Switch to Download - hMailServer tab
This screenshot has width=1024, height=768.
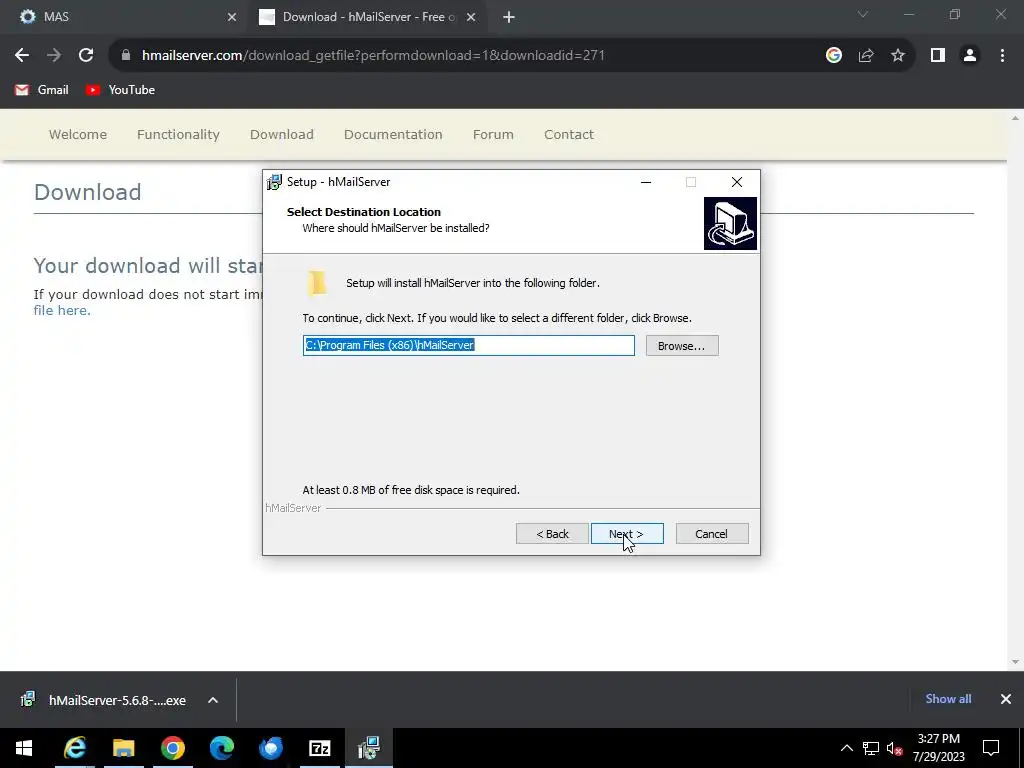click(x=369, y=17)
